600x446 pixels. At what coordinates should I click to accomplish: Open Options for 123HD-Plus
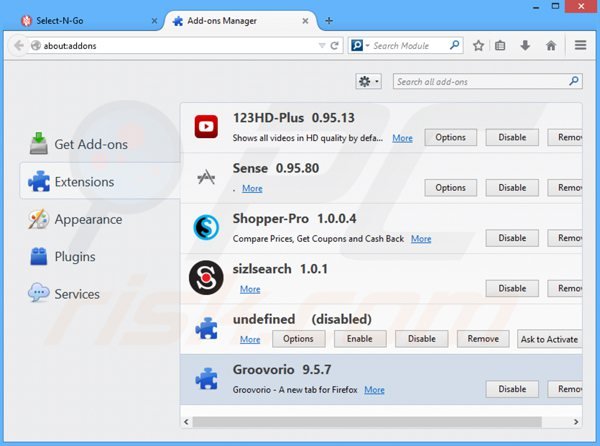pos(450,137)
